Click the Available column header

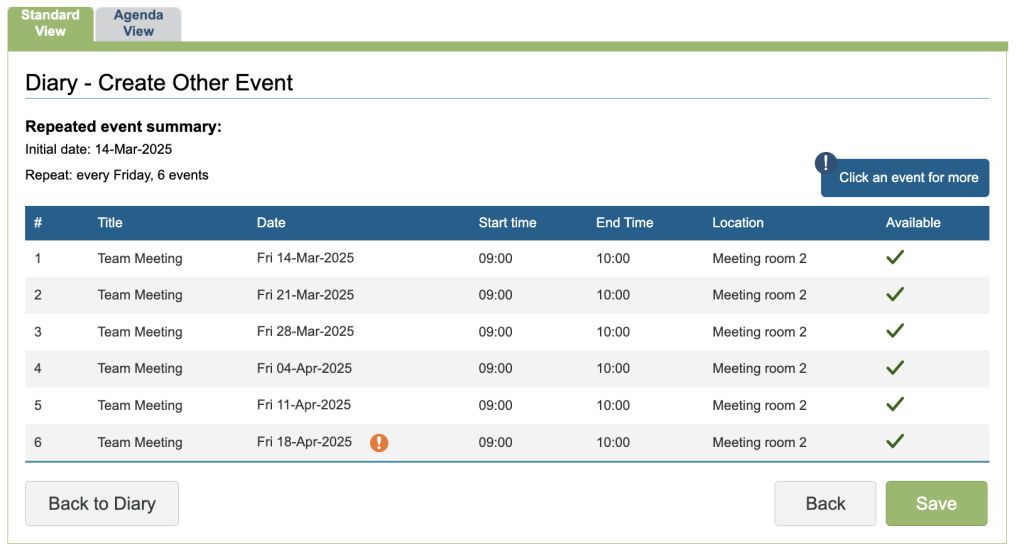(913, 223)
